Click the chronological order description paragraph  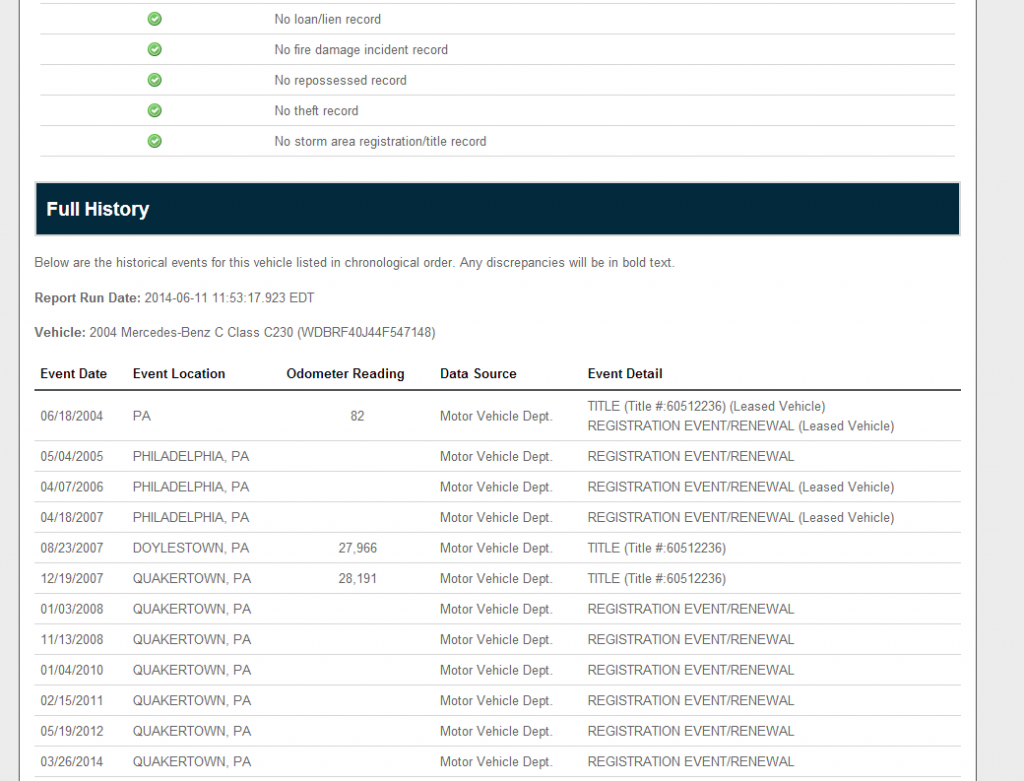pos(355,263)
